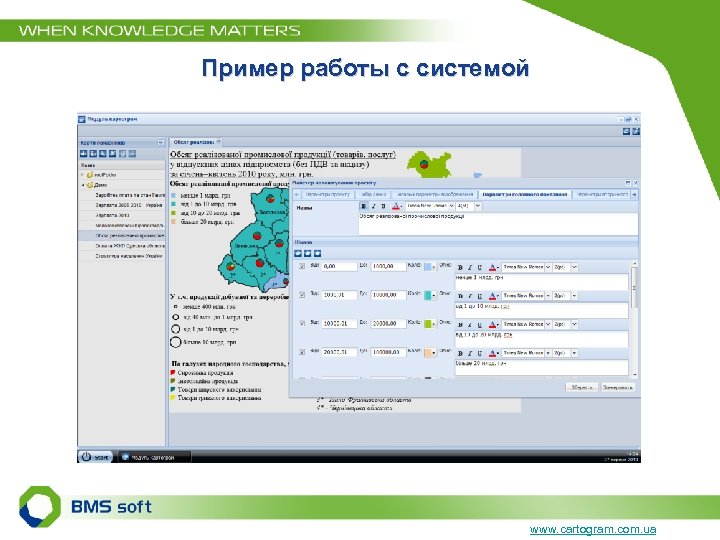The height and width of the screenshot is (540, 720).
Task: Open the Вибір даних wizard tab
Action: 373,195
